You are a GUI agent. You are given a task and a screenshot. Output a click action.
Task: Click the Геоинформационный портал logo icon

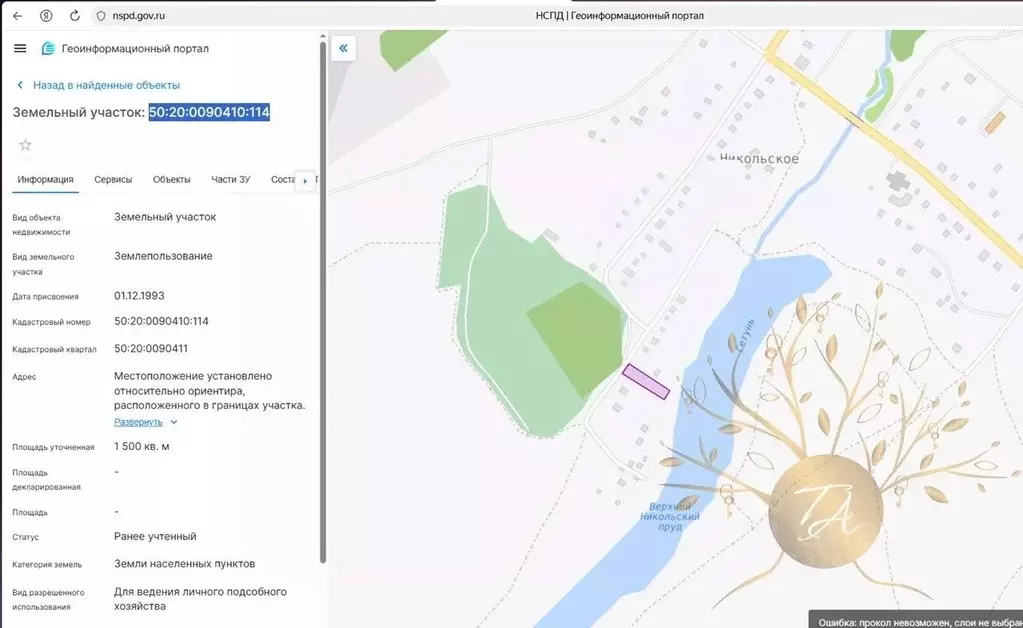click(x=48, y=48)
